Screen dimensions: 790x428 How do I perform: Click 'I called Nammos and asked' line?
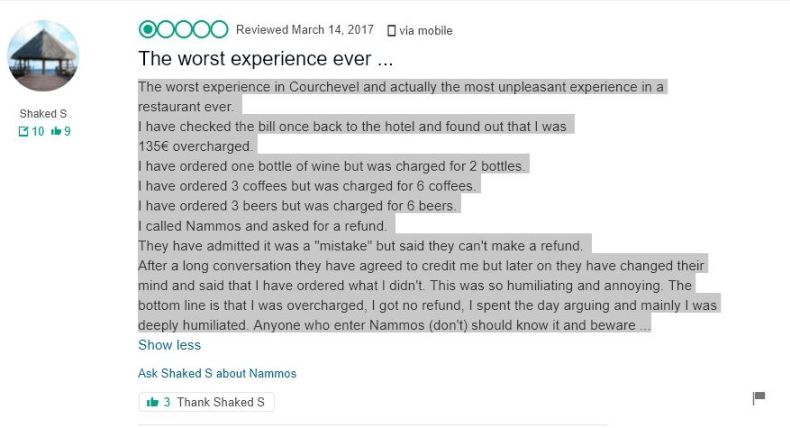pos(264,225)
